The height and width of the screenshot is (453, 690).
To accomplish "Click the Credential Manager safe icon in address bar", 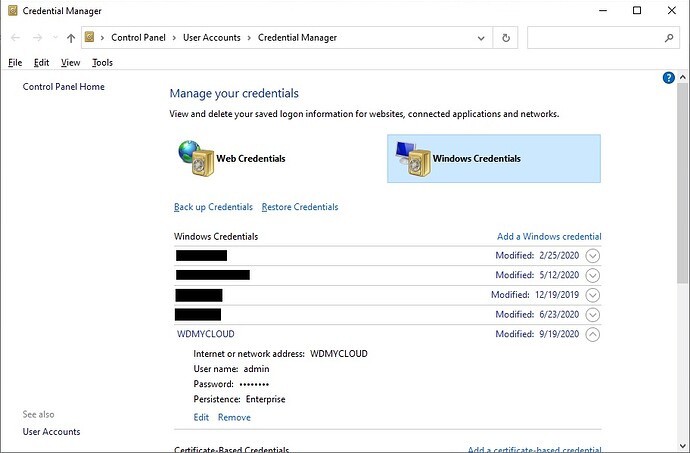I will coord(90,37).
